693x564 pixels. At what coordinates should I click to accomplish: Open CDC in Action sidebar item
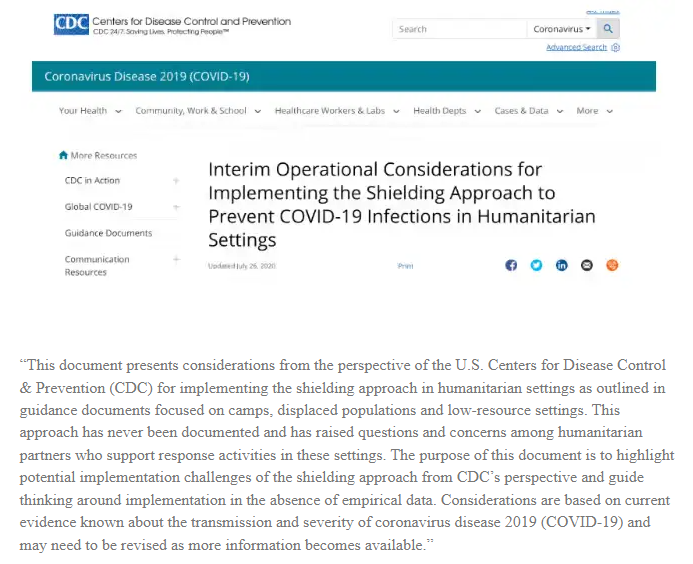(92, 180)
